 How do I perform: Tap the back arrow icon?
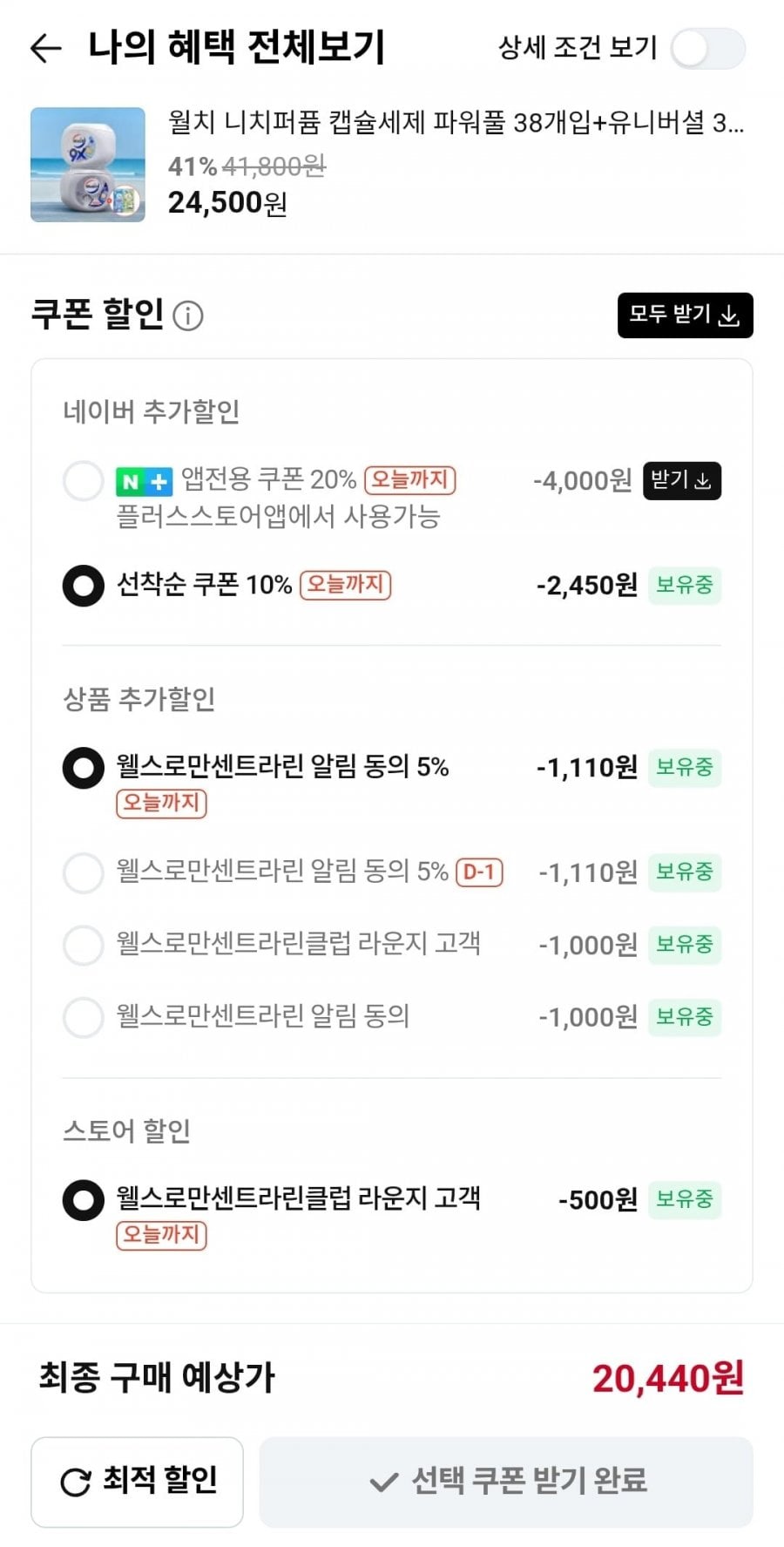click(46, 48)
